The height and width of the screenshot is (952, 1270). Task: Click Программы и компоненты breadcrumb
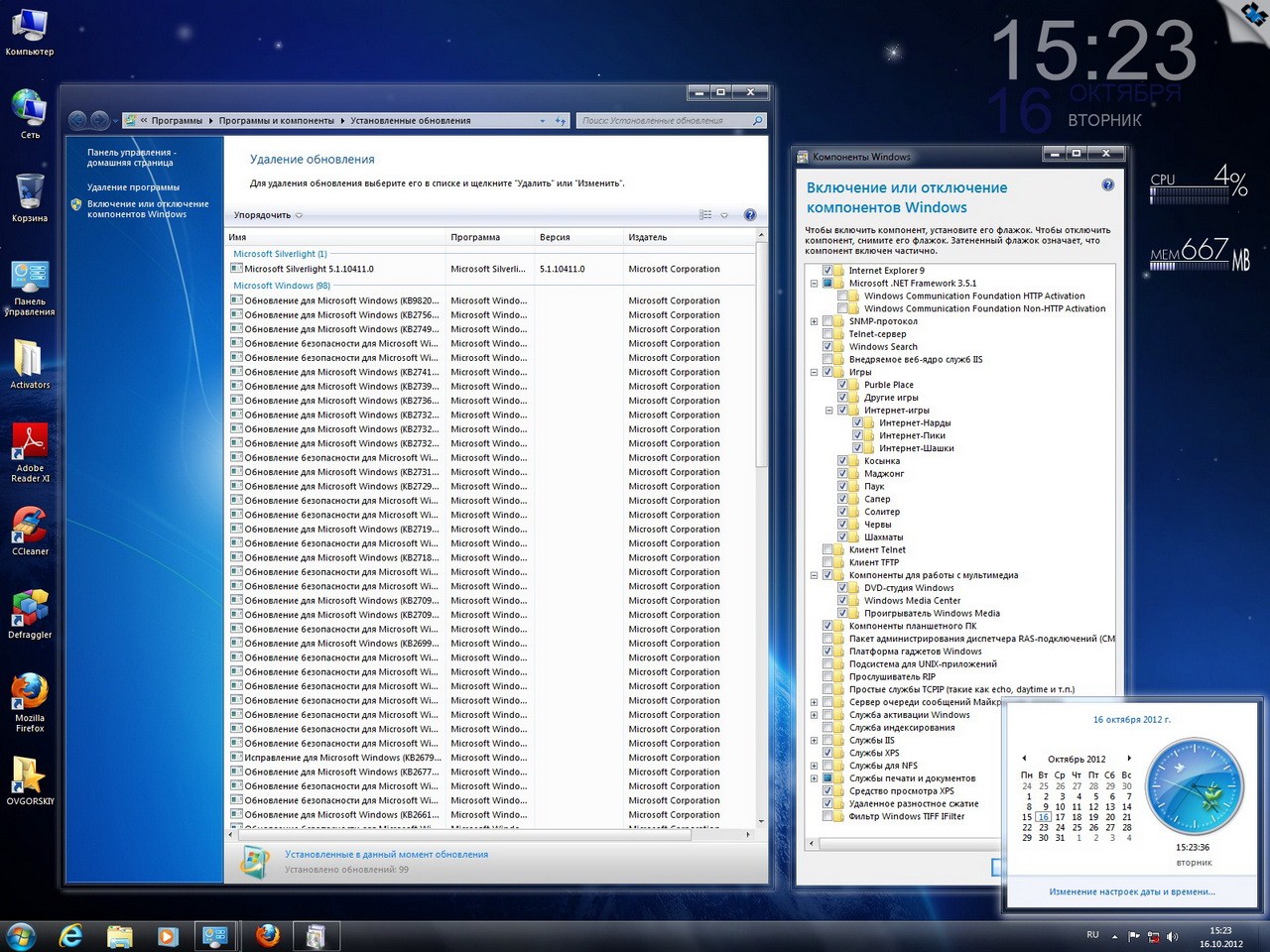tap(277, 121)
